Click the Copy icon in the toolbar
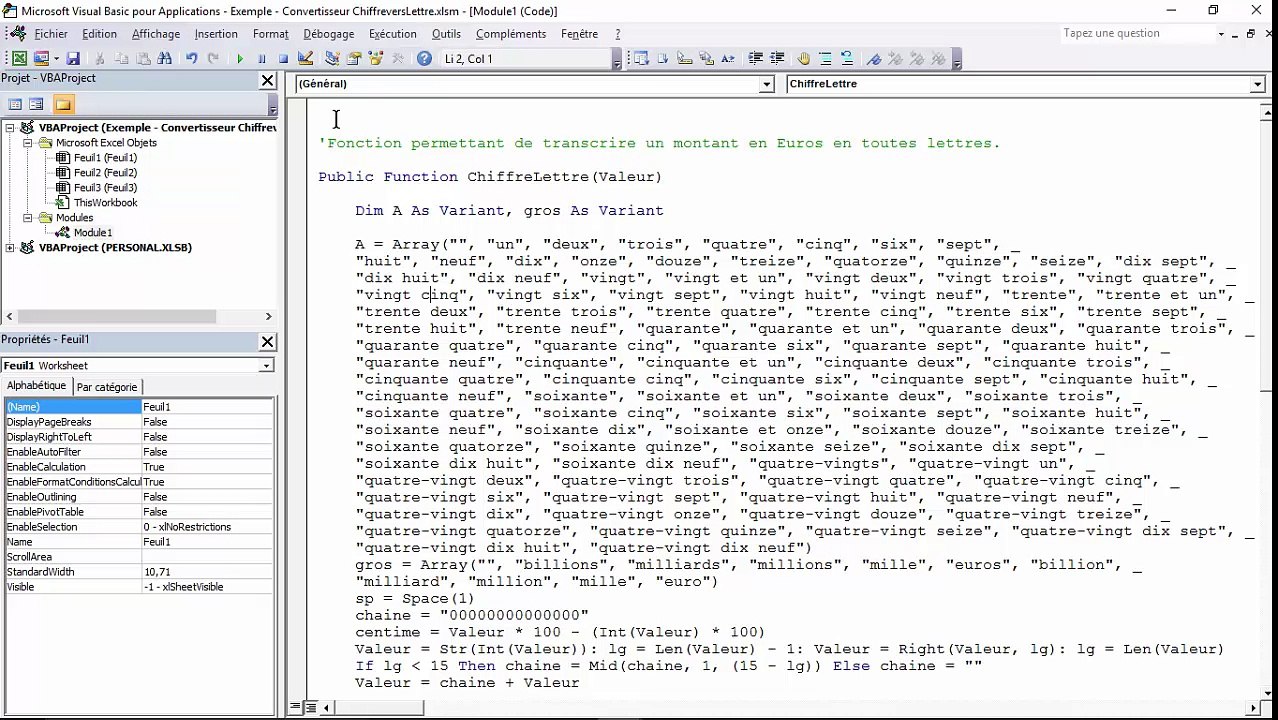Screen dimensions: 1278x720 (x=121, y=59)
